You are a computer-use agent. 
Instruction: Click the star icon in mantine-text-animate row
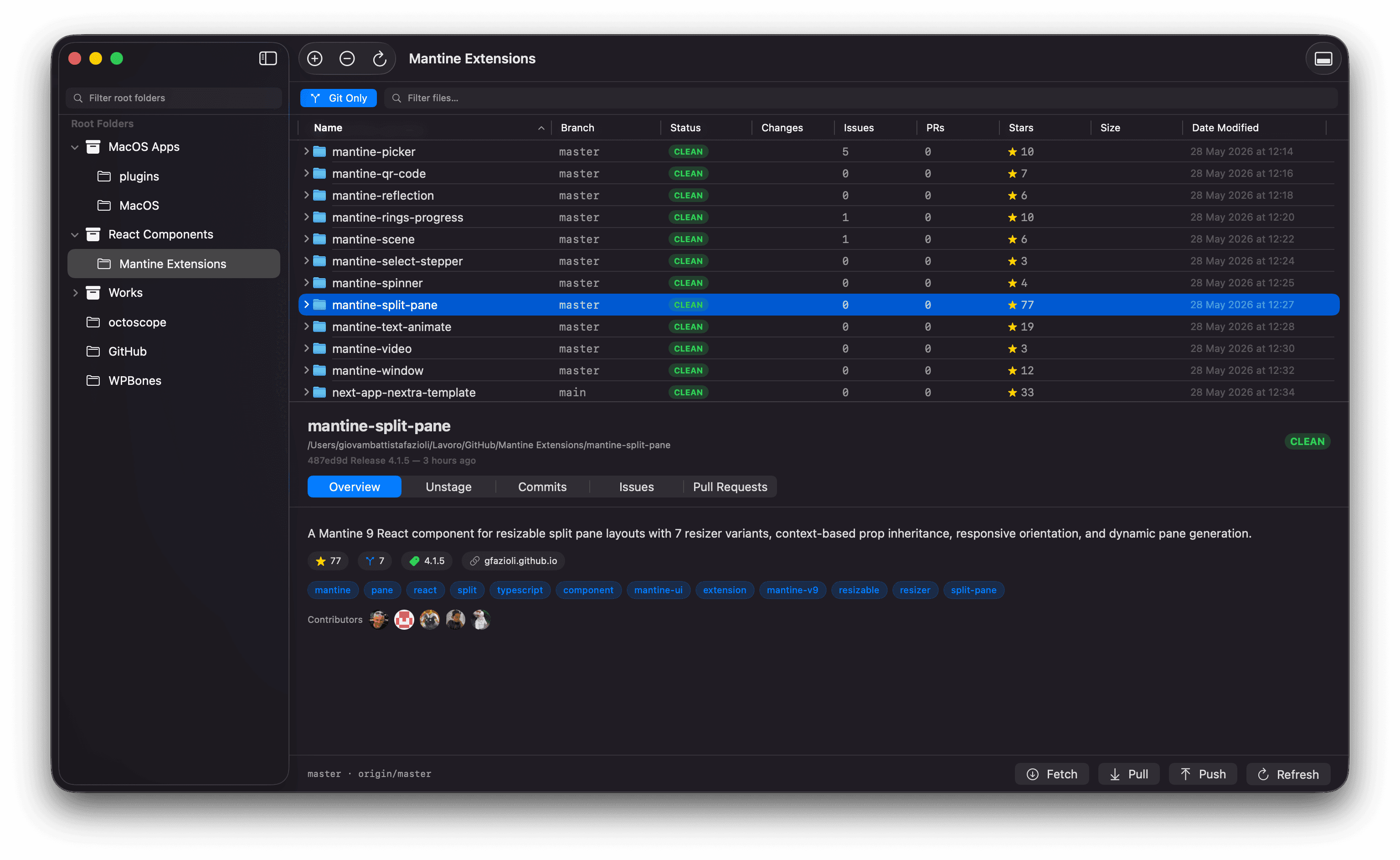[1012, 326]
